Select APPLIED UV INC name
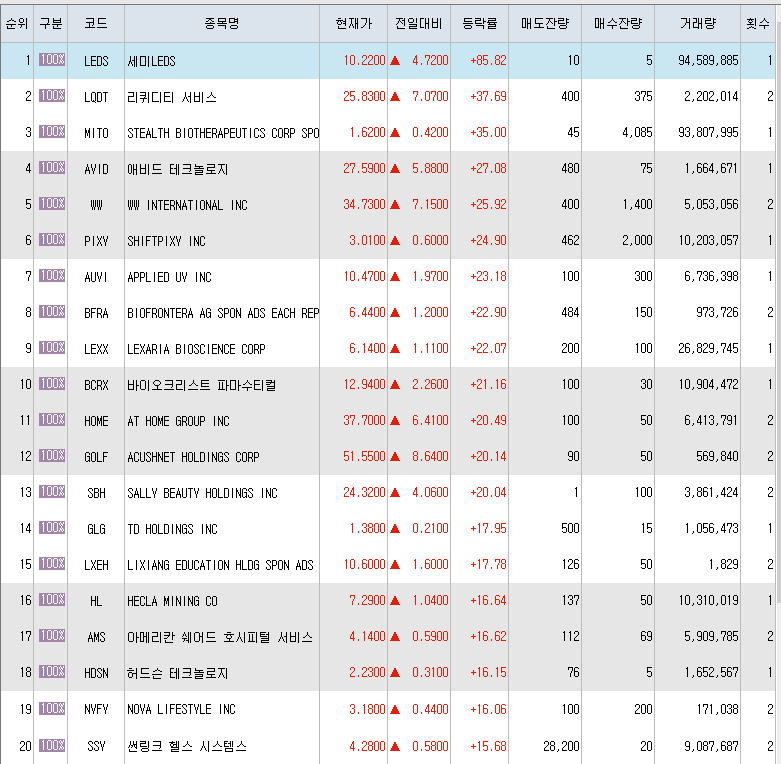 pos(169,277)
